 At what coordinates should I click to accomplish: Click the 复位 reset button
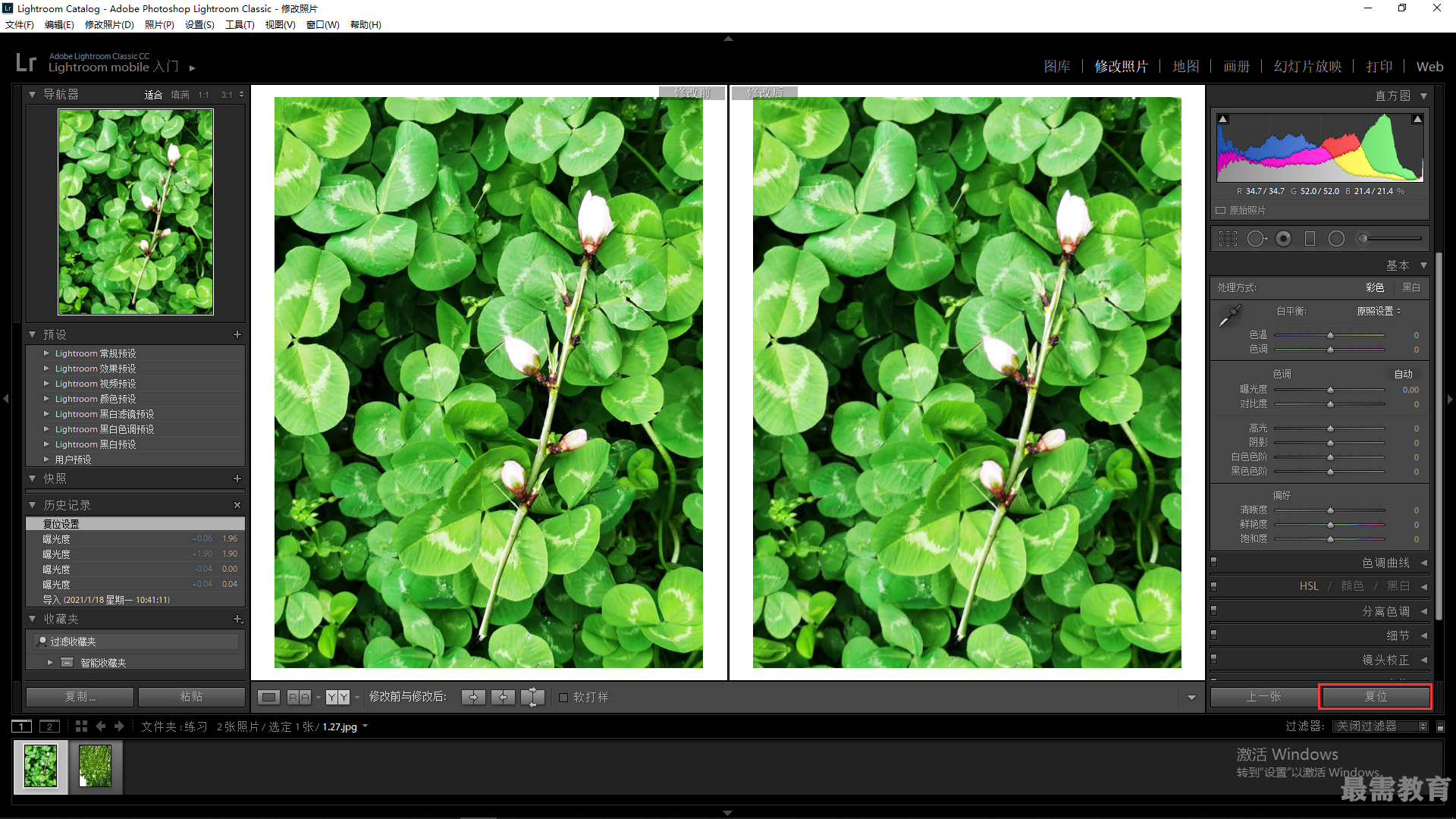coord(1376,697)
